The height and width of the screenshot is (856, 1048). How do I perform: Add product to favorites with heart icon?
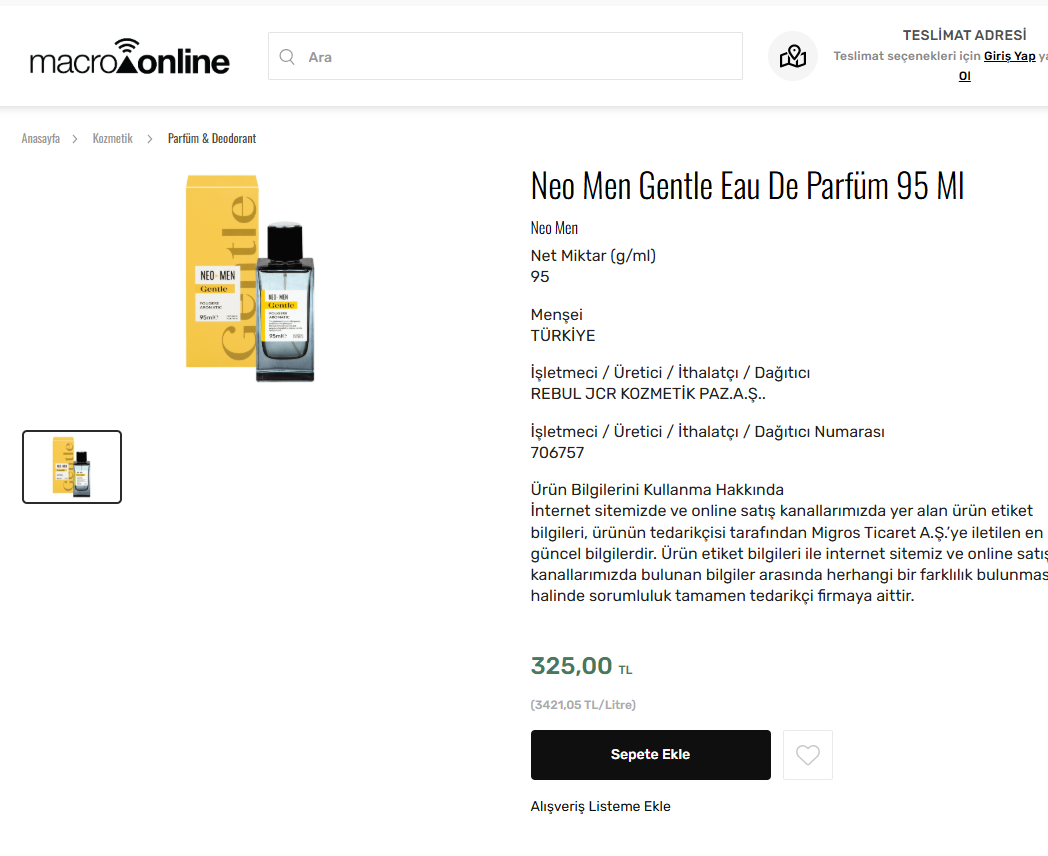[x=807, y=754]
